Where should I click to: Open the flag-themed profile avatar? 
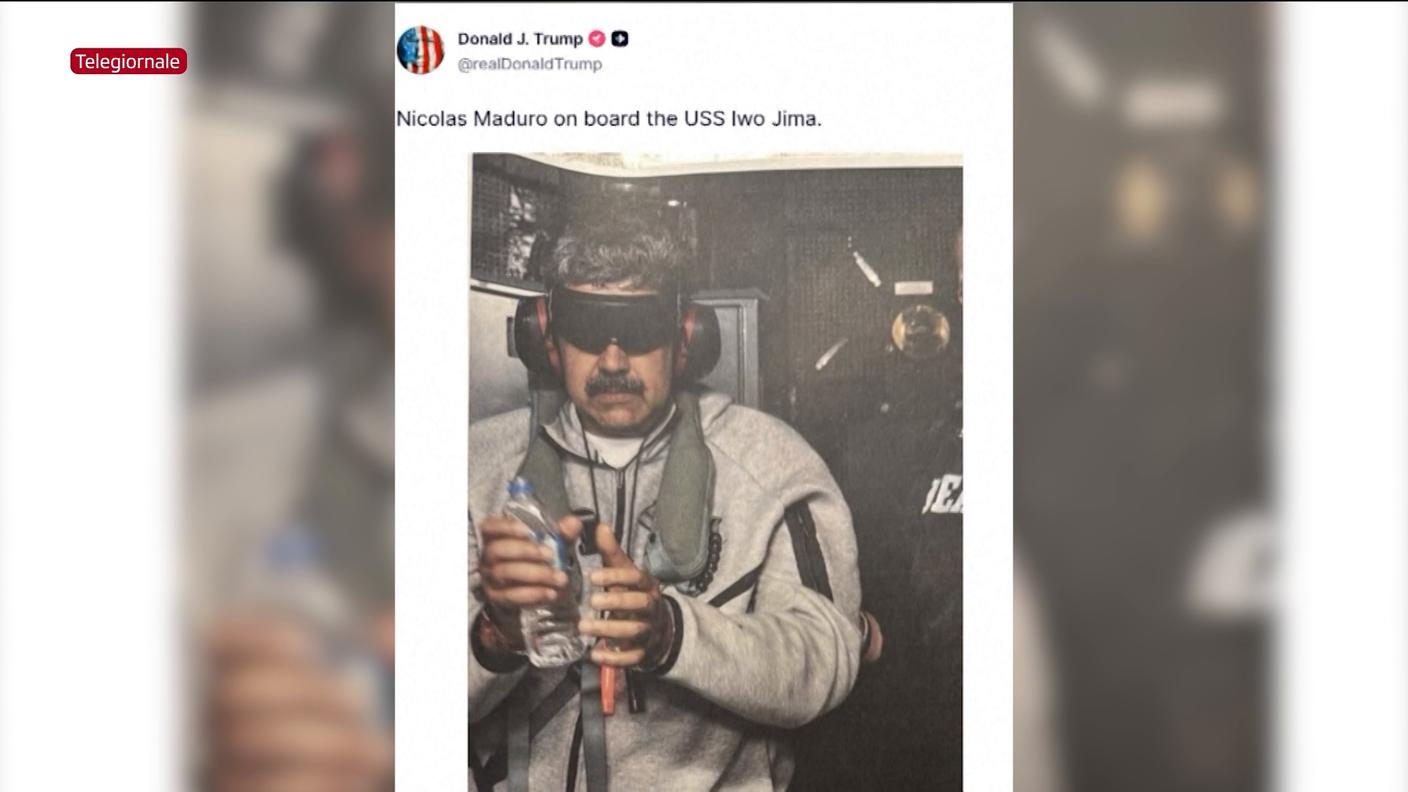click(x=421, y=50)
